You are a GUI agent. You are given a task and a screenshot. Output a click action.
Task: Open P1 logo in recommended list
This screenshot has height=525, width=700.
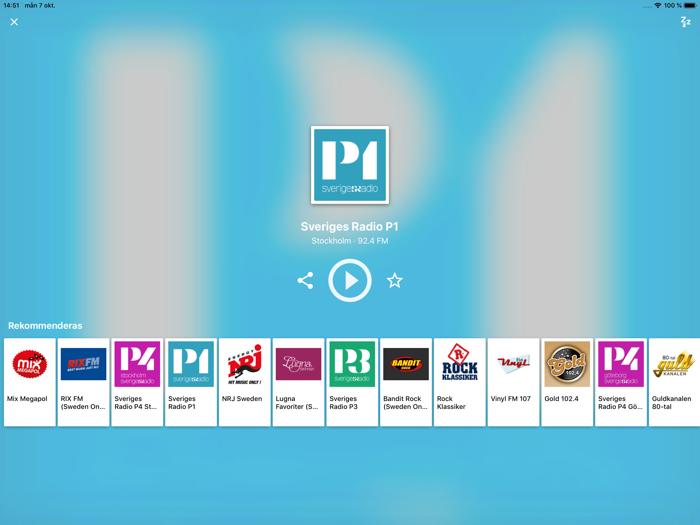click(191, 364)
